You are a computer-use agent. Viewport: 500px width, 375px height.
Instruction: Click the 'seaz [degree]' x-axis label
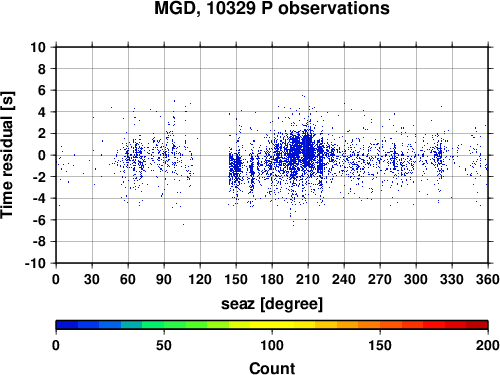coord(272,304)
